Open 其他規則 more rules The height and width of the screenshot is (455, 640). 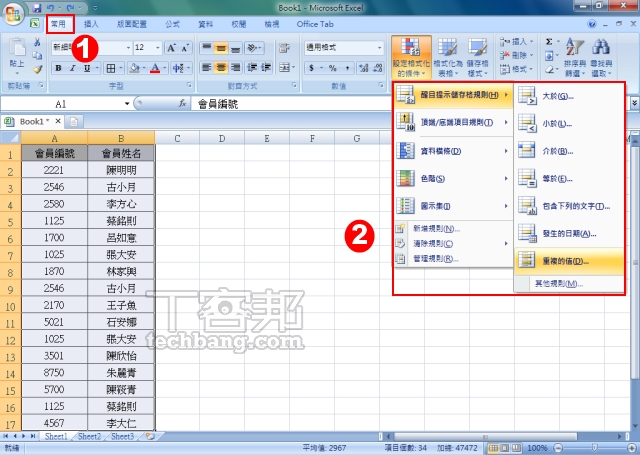coord(569,284)
